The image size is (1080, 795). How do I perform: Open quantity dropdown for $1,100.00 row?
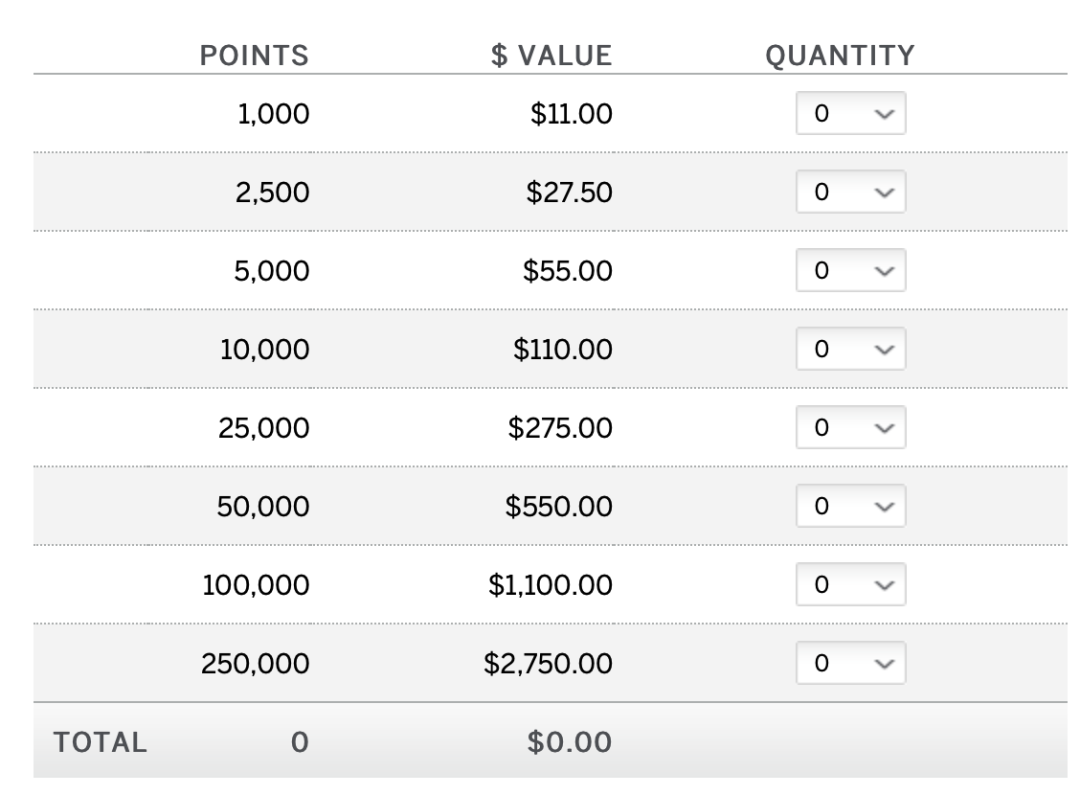pyautogui.click(x=851, y=584)
